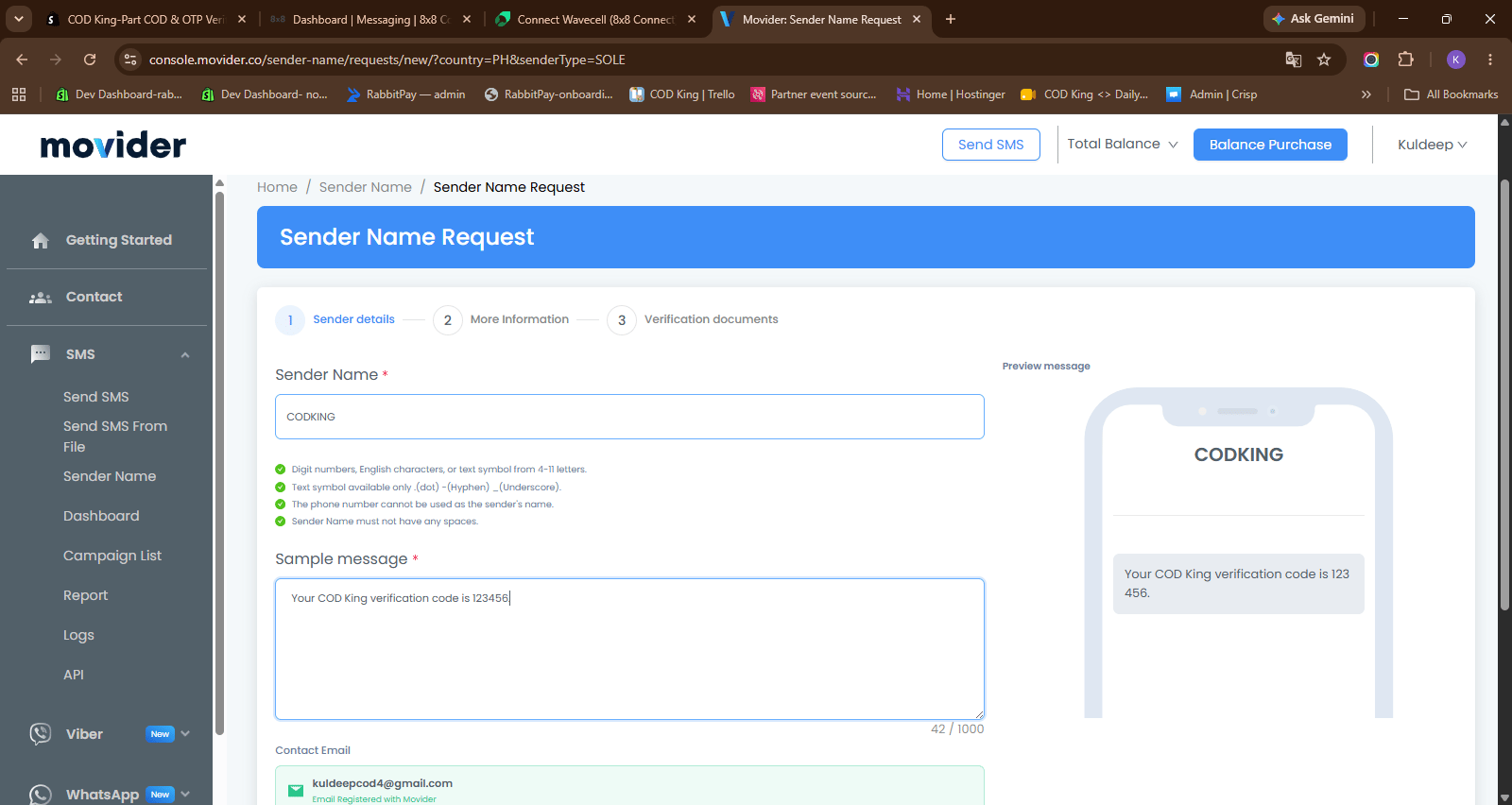
Task: Click the browser address bar URL
Action: pyautogui.click(x=387, y=60)
